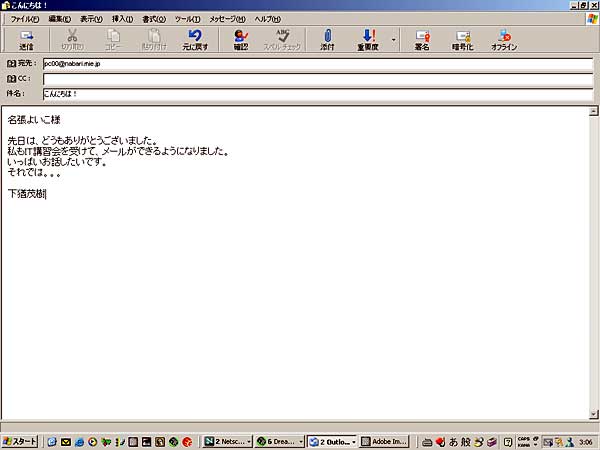Open the Windows スタート button

pos(20,441)
